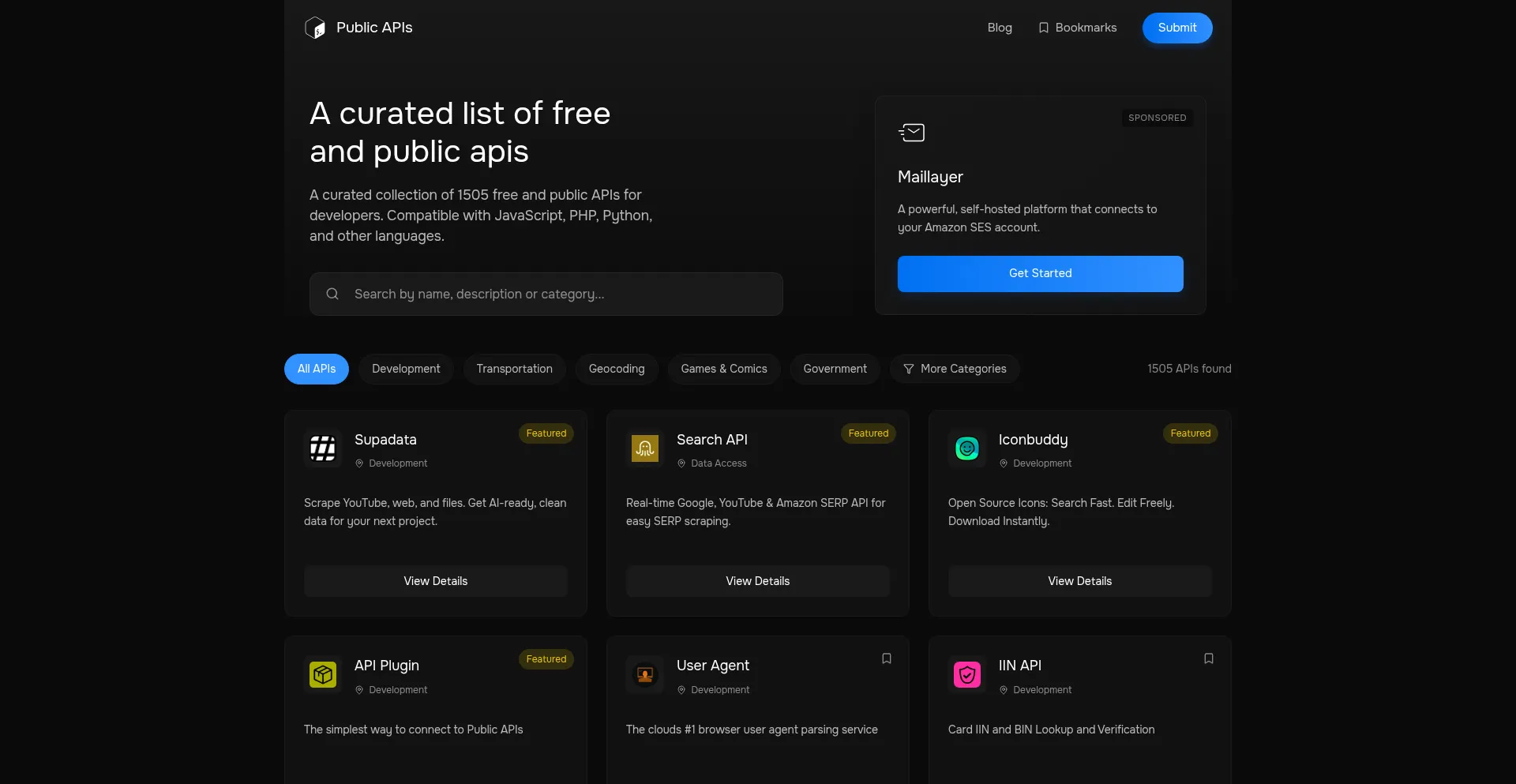Click the Supadata app icon
This screenshot has width=1516, height=784.
(x=323, y=448)
